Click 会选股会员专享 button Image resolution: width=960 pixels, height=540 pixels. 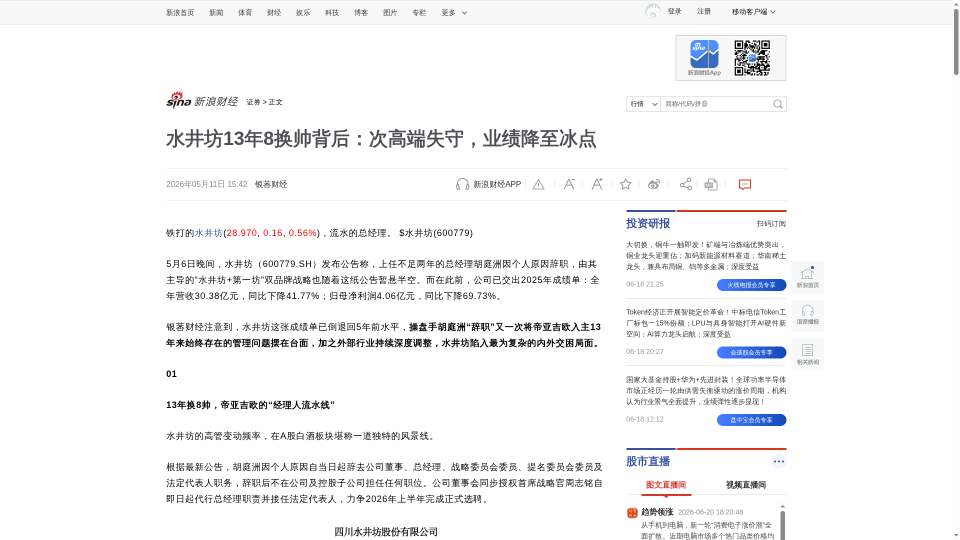pyautogui.click(x=751, y=353)
